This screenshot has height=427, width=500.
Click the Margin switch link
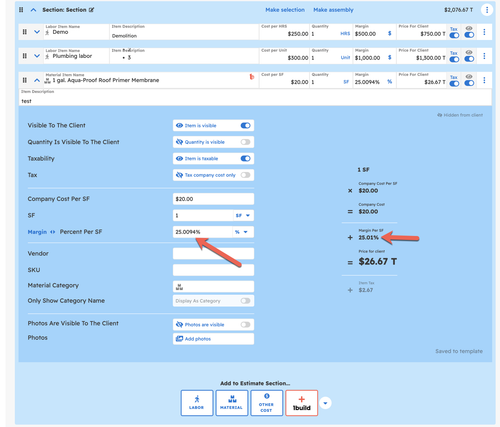click(41, 232)
